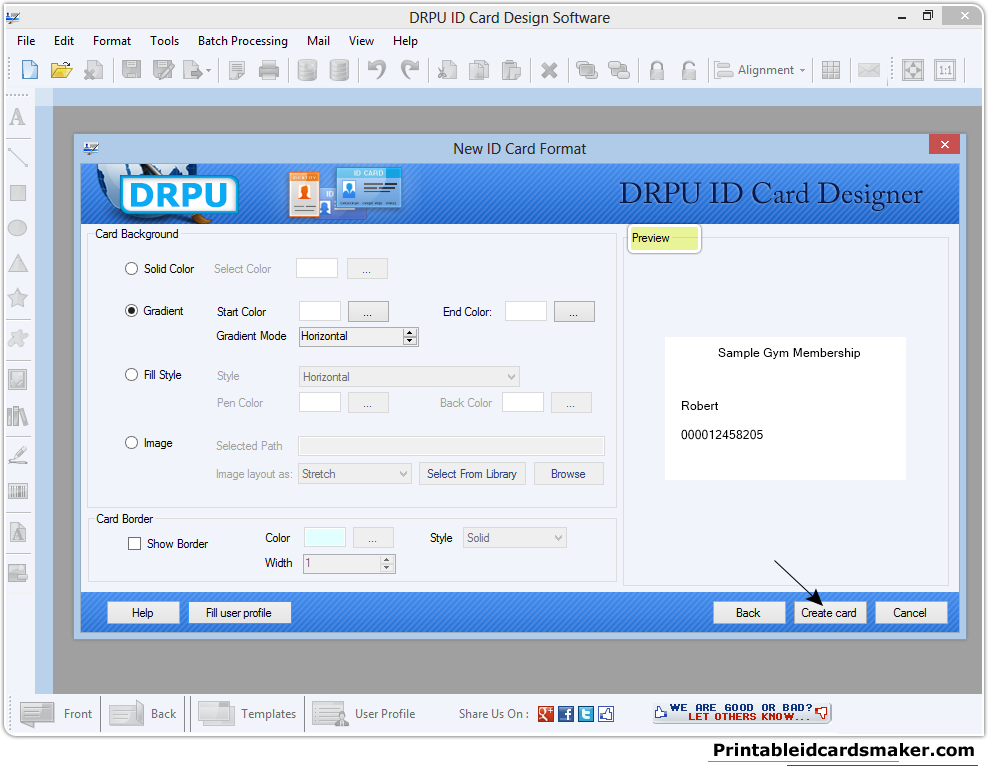This screenshot has height=766, width=988.
Task: Click the Selected Path input field
Action: [x=451, y=446]
